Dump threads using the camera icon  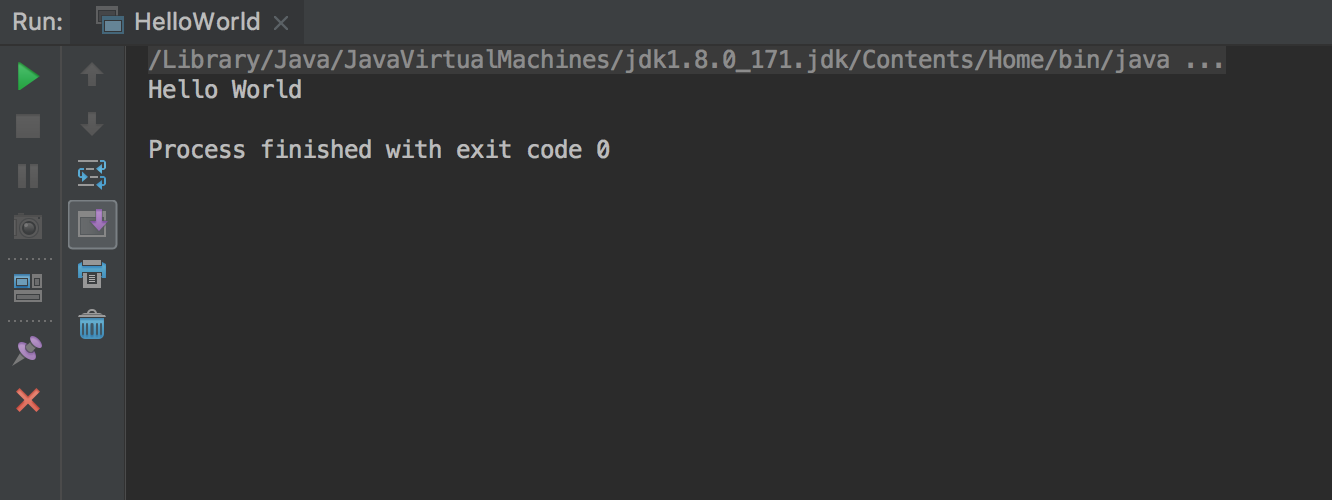coord(28,226)
